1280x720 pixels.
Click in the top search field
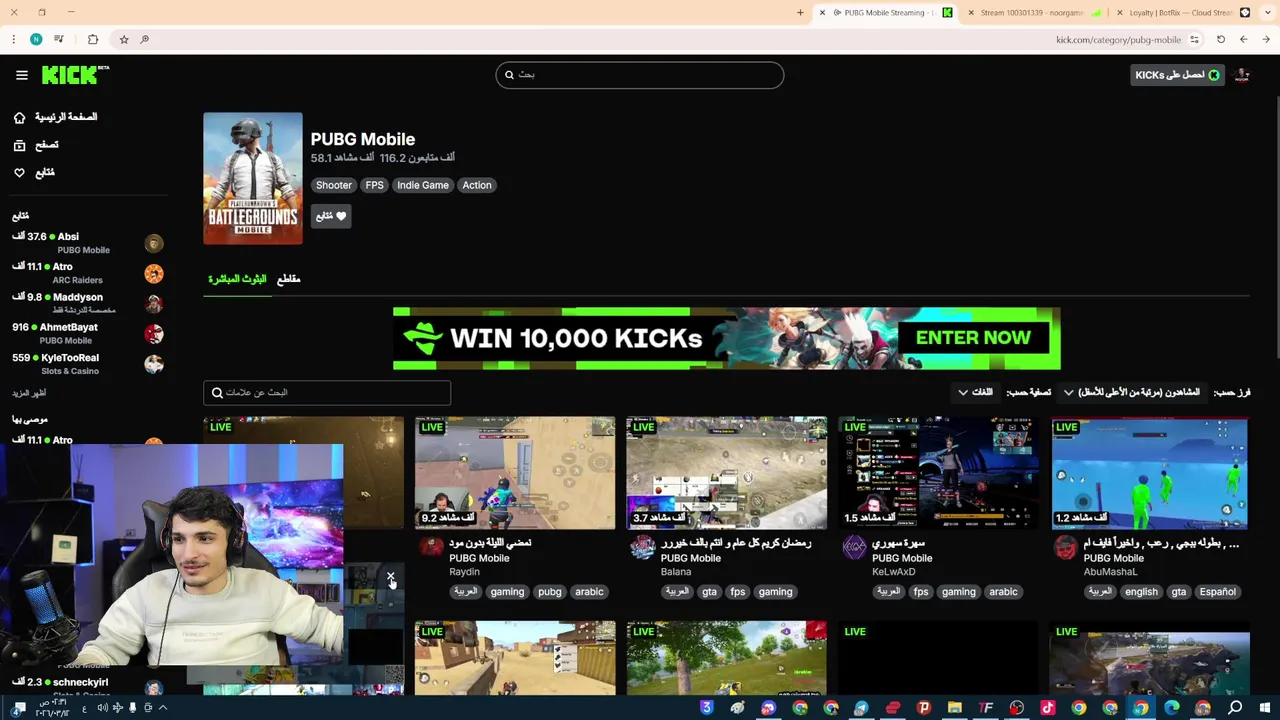click(640, 75)
